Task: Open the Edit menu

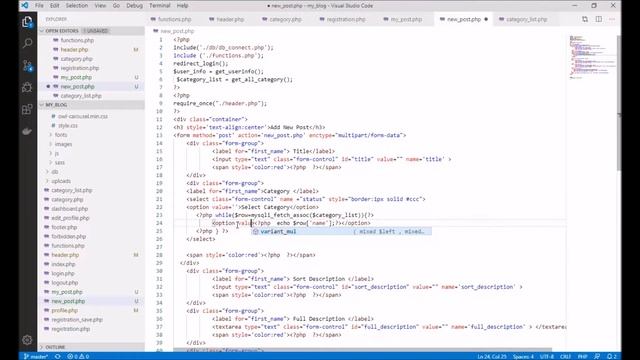Action: coord(54,6)
